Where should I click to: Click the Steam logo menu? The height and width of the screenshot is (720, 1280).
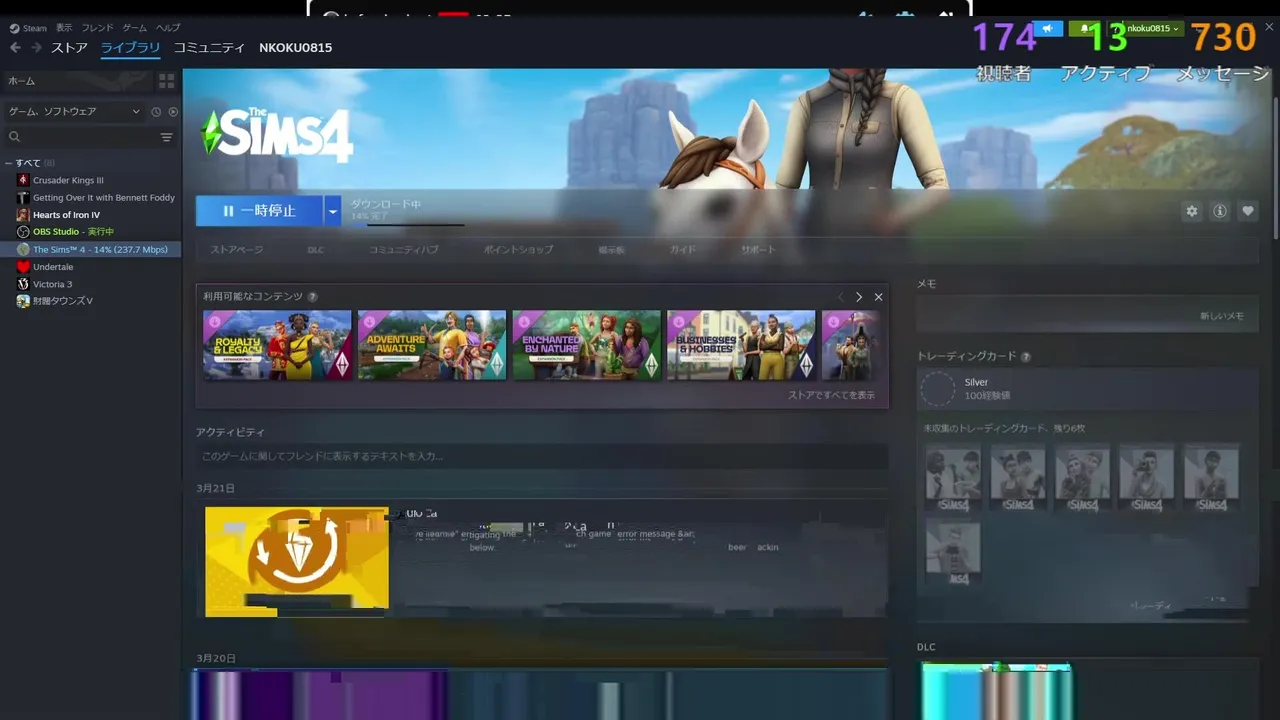(x=28, y=28)
